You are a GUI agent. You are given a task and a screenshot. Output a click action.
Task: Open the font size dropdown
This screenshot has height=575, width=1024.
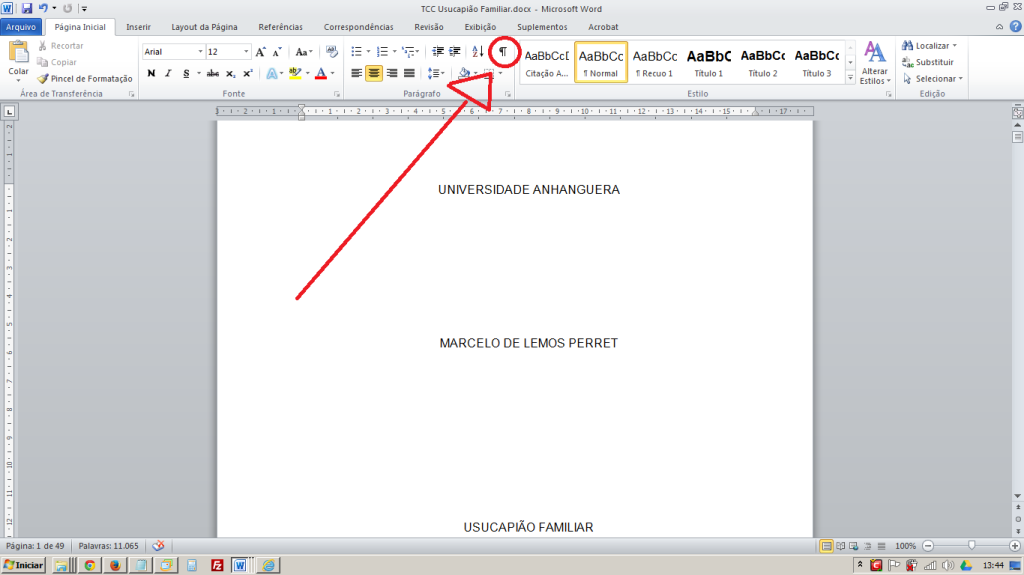click(x=246, y=52)
